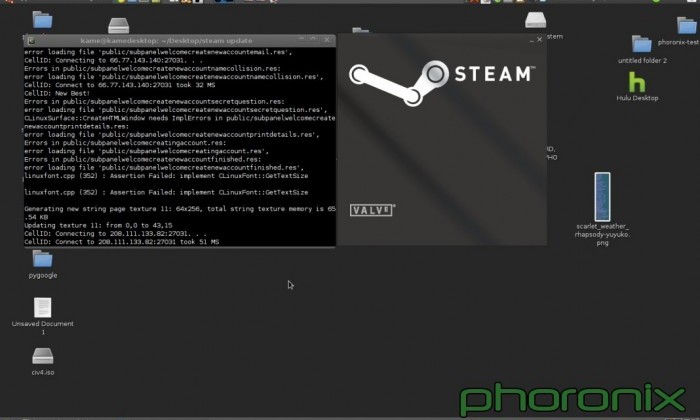
Task: Select the civ4.iso disk image icon
Action: pos(43,356)
